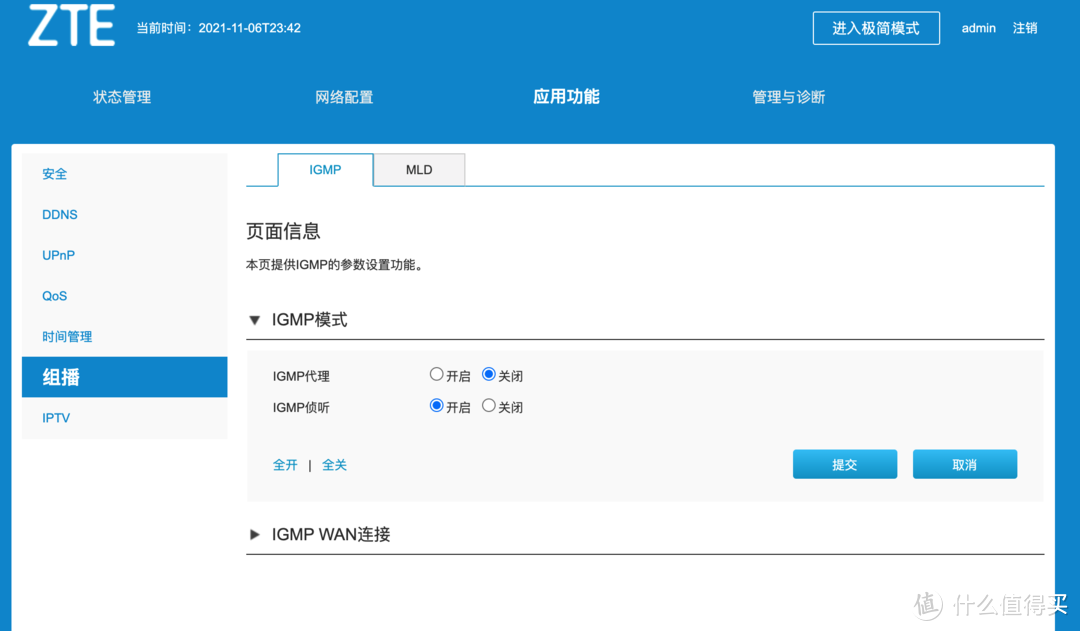Click the ZTE logo
The width and height of the screenshot is (1080, 631).
[x=70, y=27]
